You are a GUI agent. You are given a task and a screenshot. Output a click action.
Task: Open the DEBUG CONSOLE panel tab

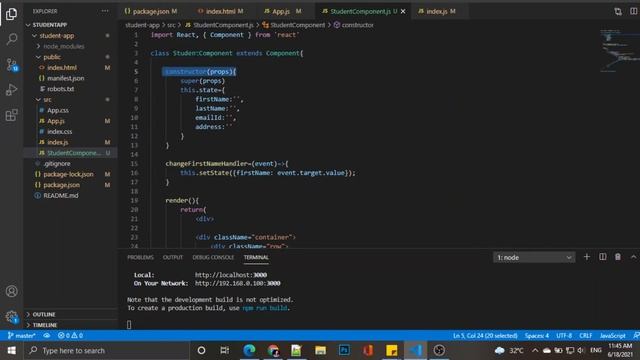click(213, 257)
